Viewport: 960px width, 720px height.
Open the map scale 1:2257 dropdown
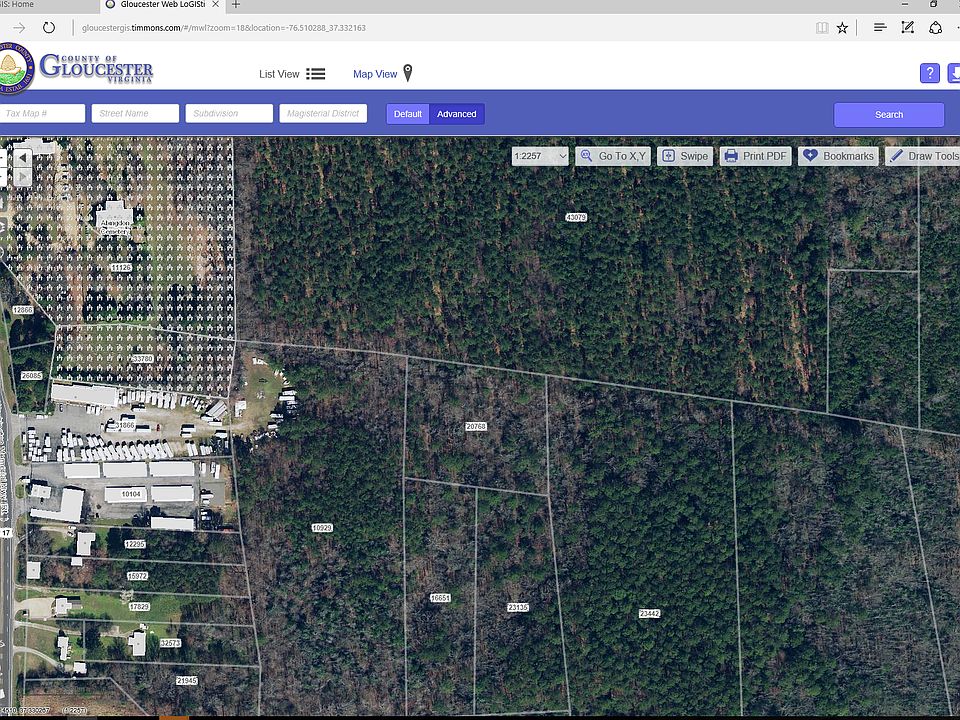coord(541,156)
